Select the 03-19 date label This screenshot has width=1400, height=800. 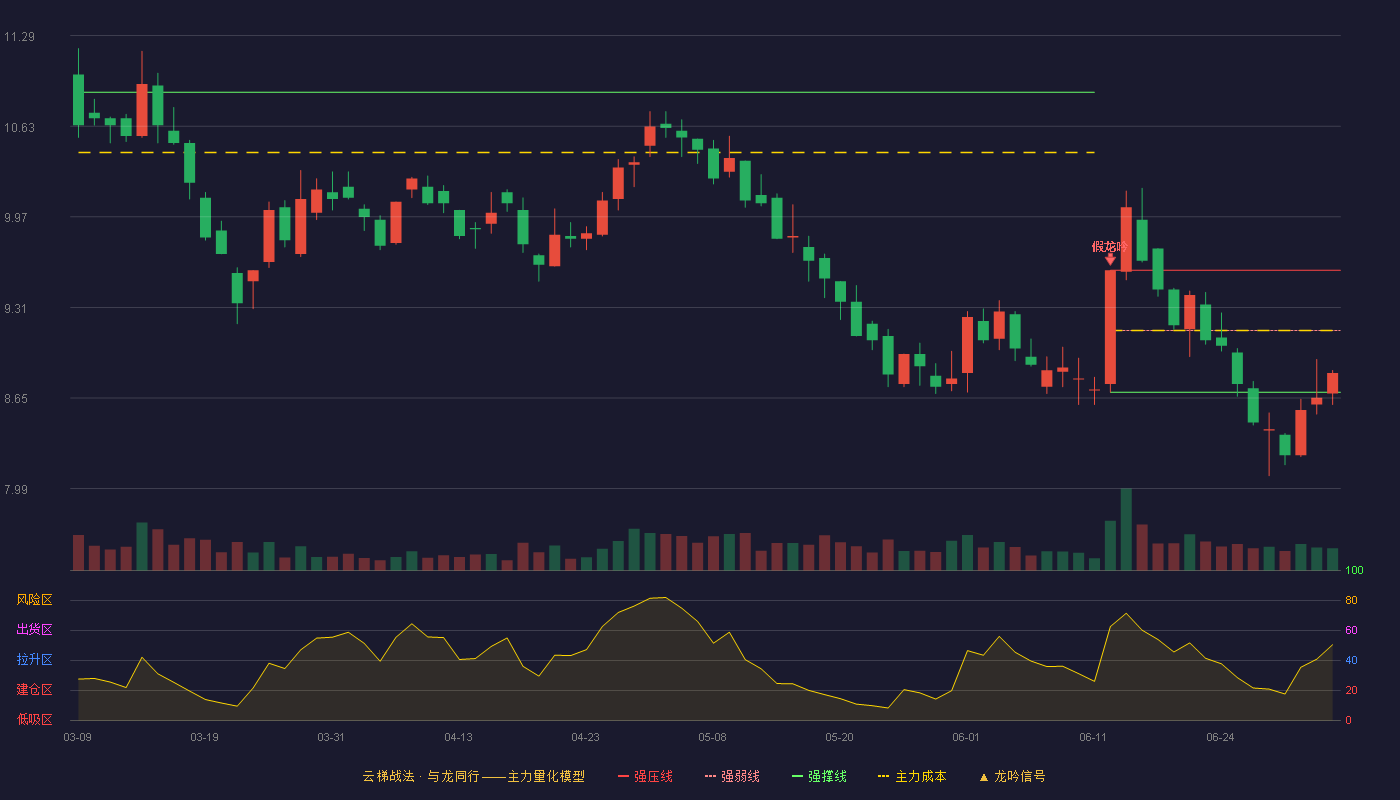pos(204,737)
